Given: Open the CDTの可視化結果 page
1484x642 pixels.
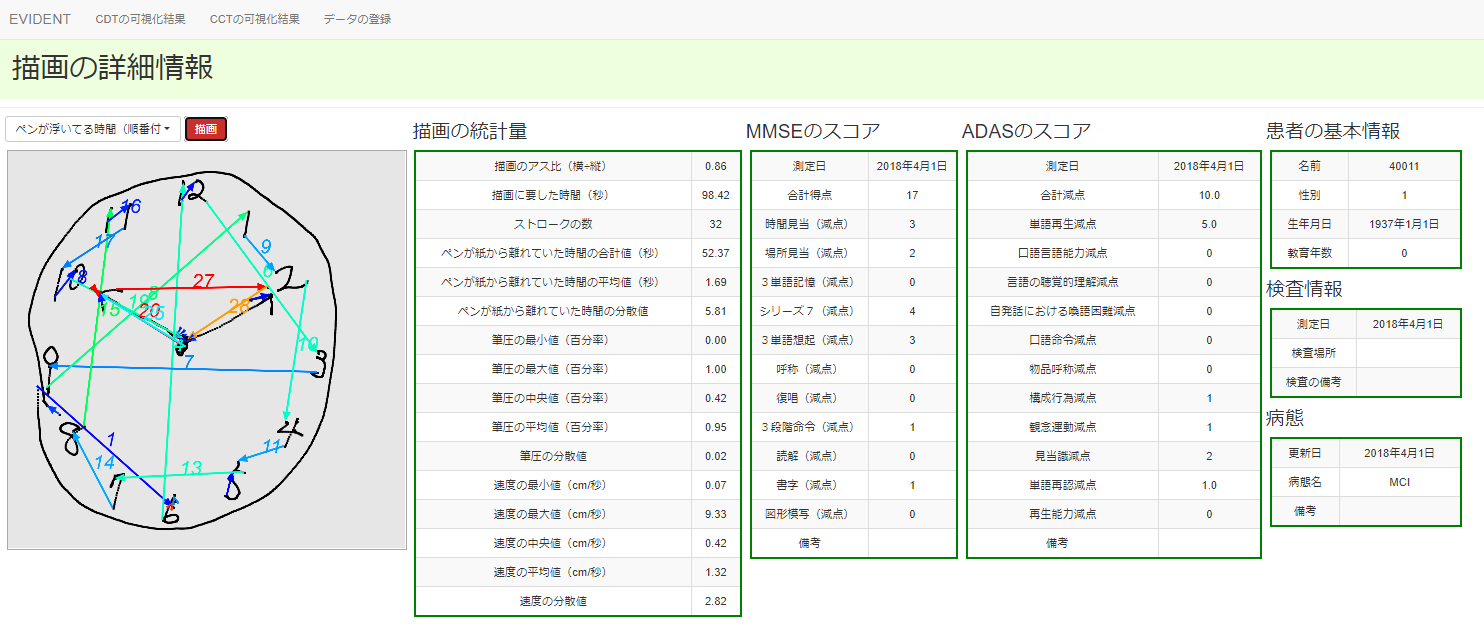Looking at the screenshot, I should pyautogui.click(x=140, y=19).
